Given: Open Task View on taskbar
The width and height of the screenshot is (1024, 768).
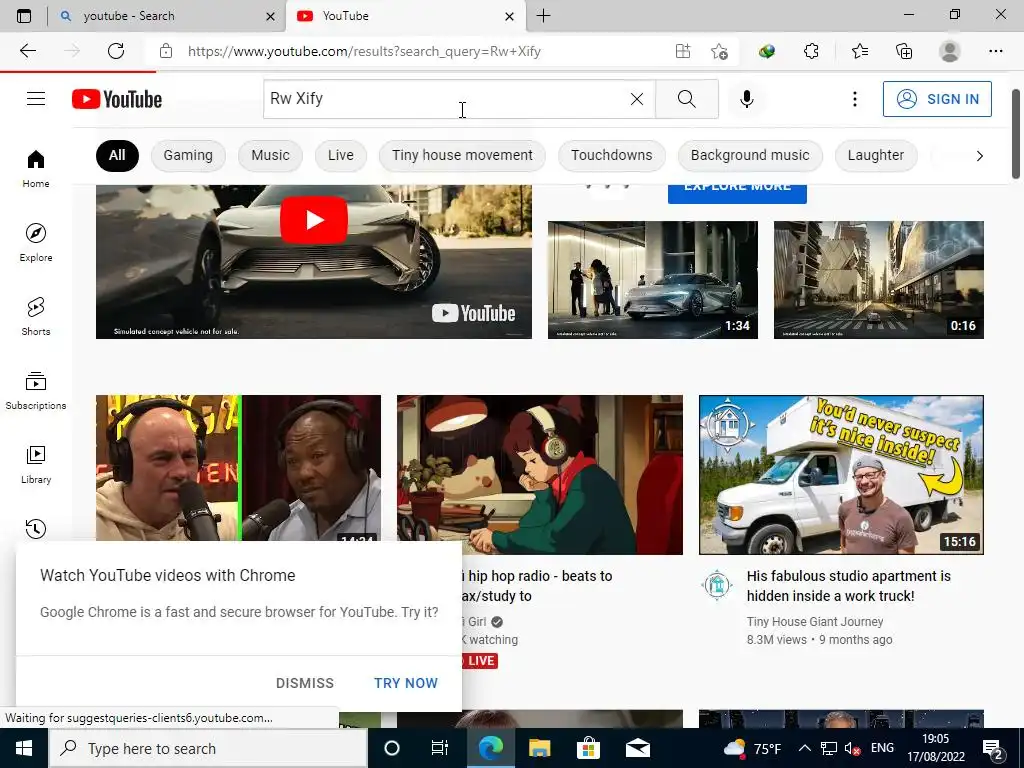Looking at the screenshot, I should click(x=440, y=748).
